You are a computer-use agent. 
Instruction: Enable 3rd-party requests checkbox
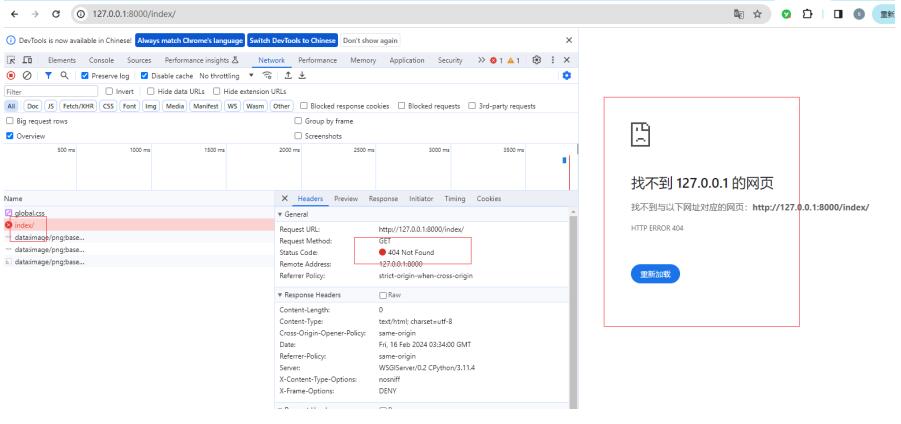(x=472, y=106)
